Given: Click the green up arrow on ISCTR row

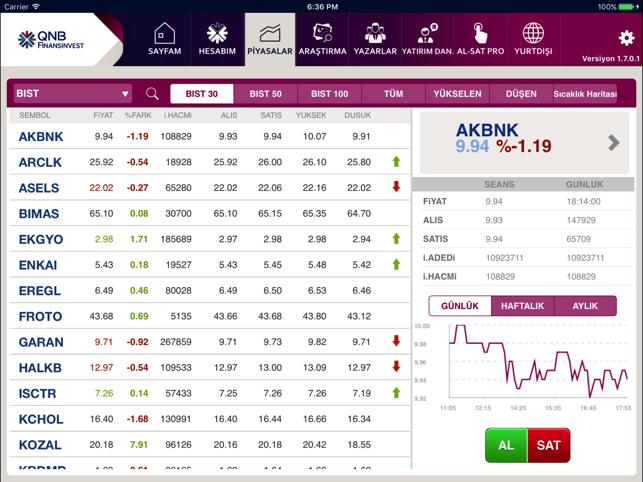Looking at the screenshot, I should [x=396, y=393].
